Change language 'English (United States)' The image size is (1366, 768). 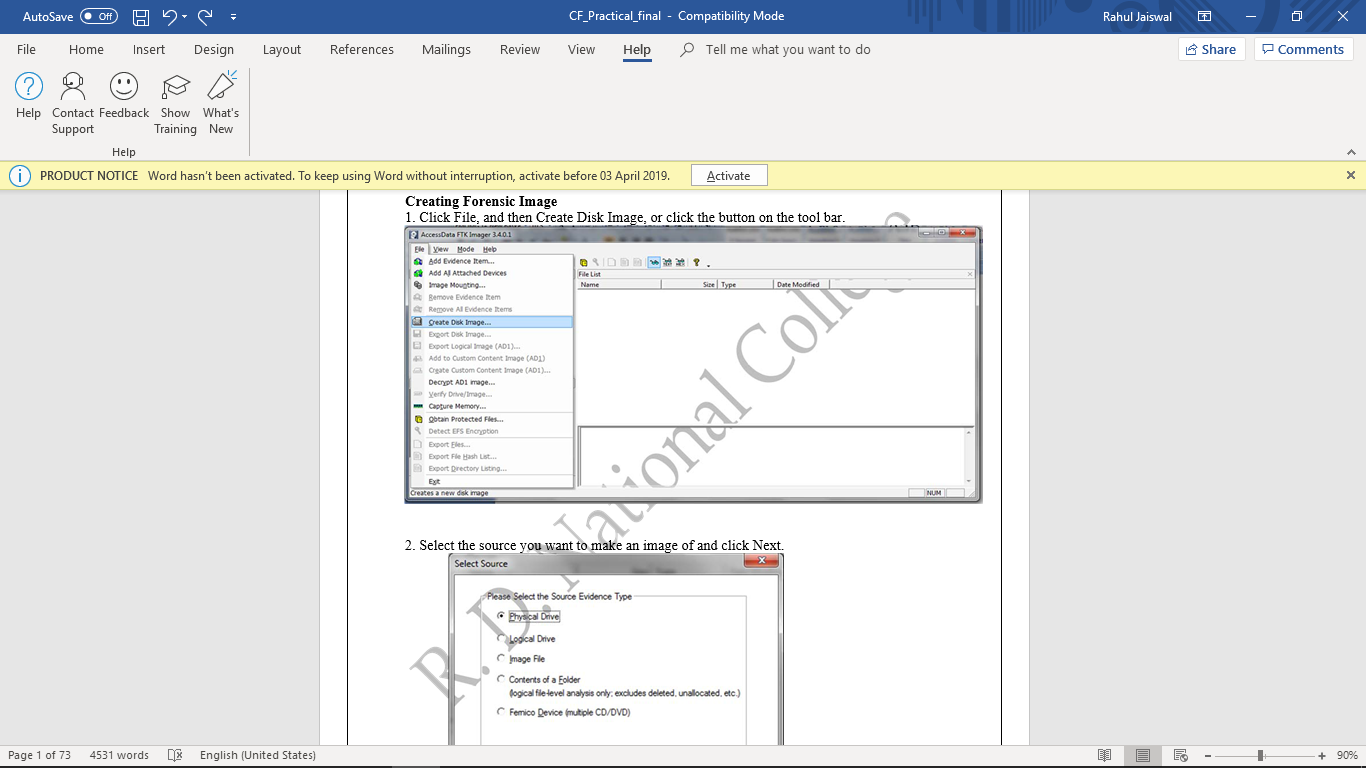tap(258, 755)
